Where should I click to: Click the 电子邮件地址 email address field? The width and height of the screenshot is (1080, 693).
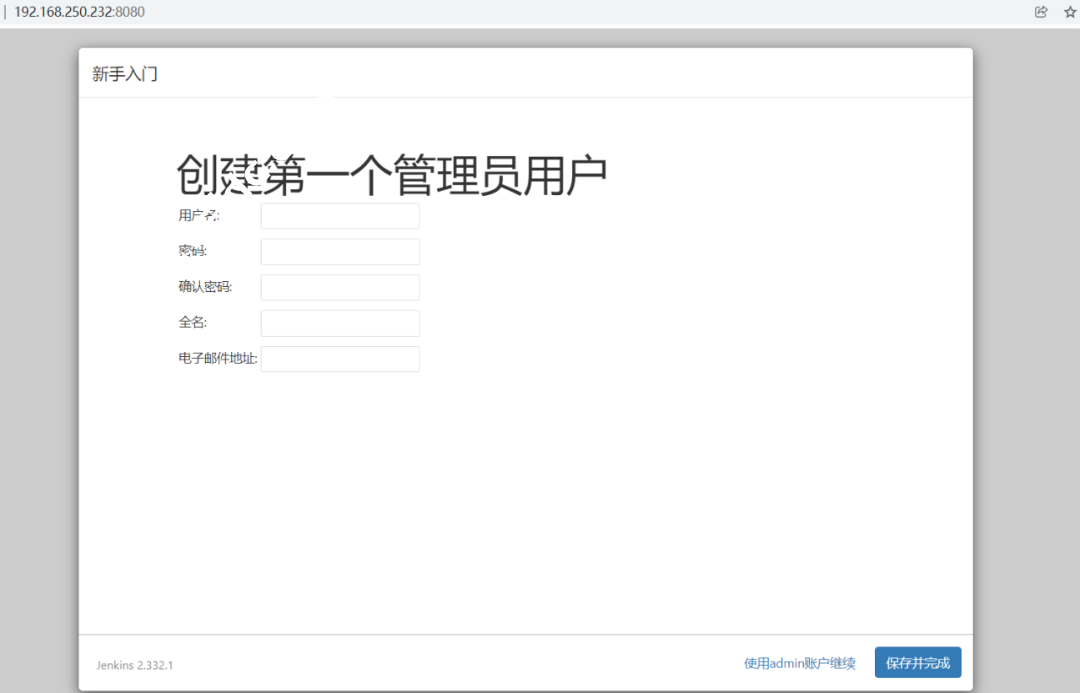pyautogui.click(x=340, y=359)
